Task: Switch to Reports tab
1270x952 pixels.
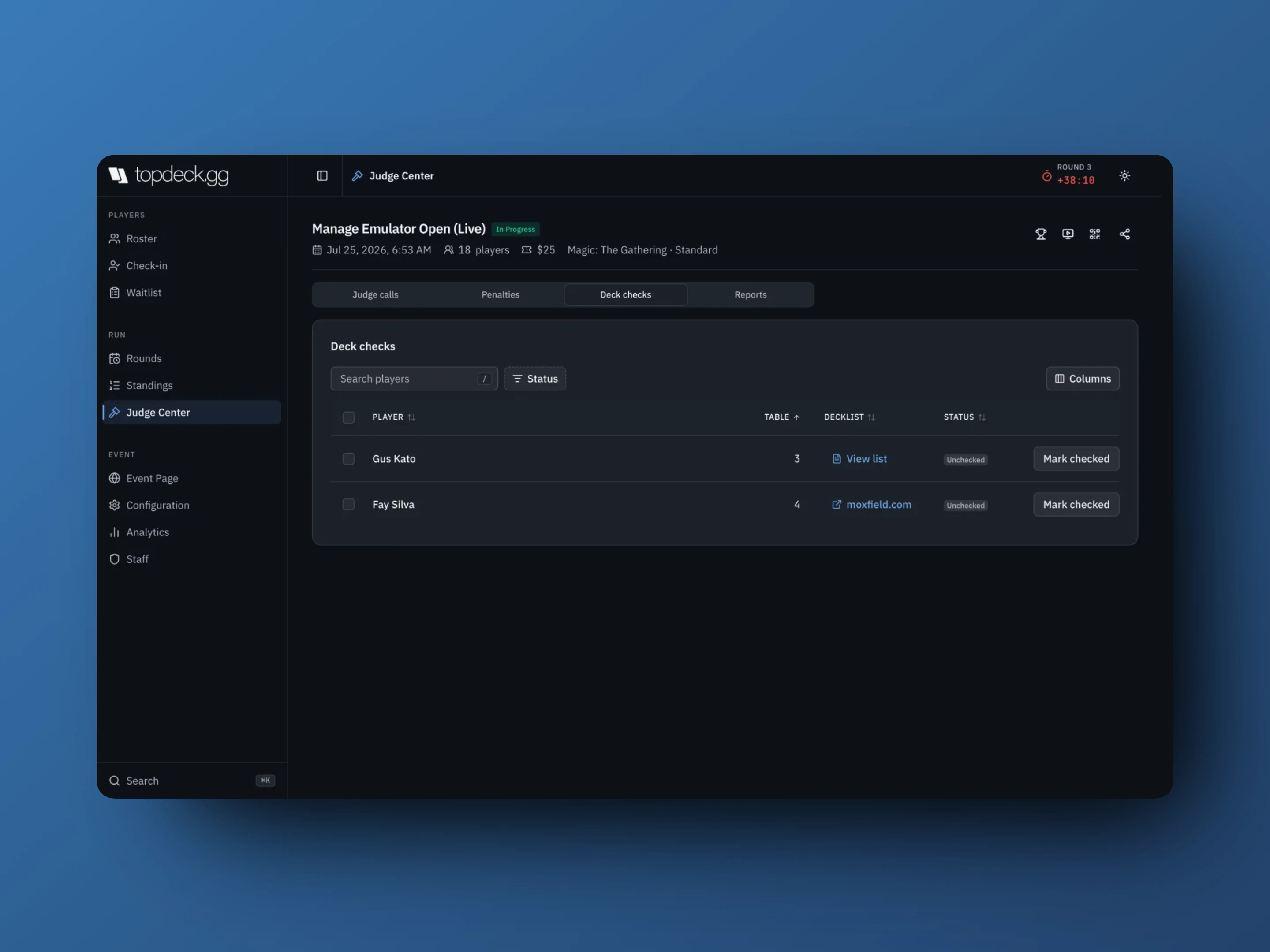Action: point(751,294)
